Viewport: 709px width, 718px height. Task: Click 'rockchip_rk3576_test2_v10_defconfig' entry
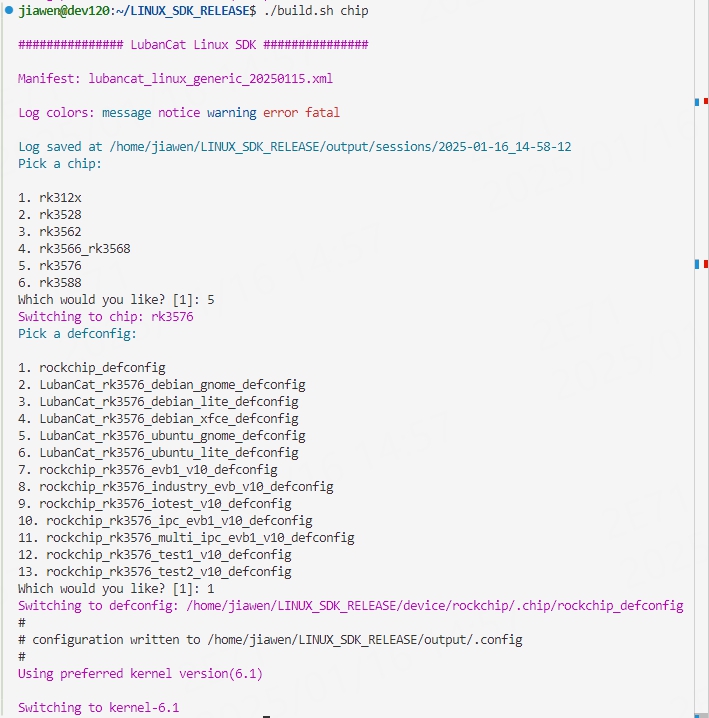click(169, 571)
